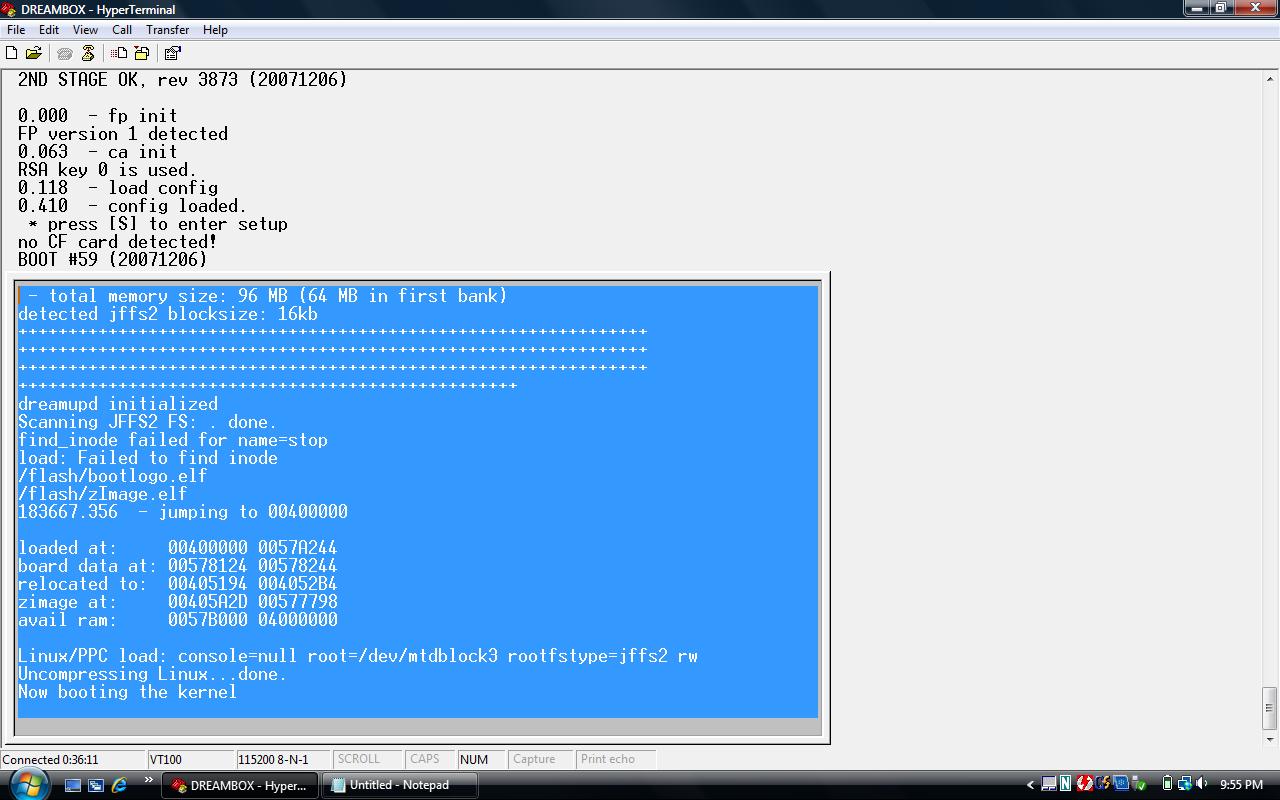Click the '2ND STAGE OK, rev 3873' line

(182, 79)
